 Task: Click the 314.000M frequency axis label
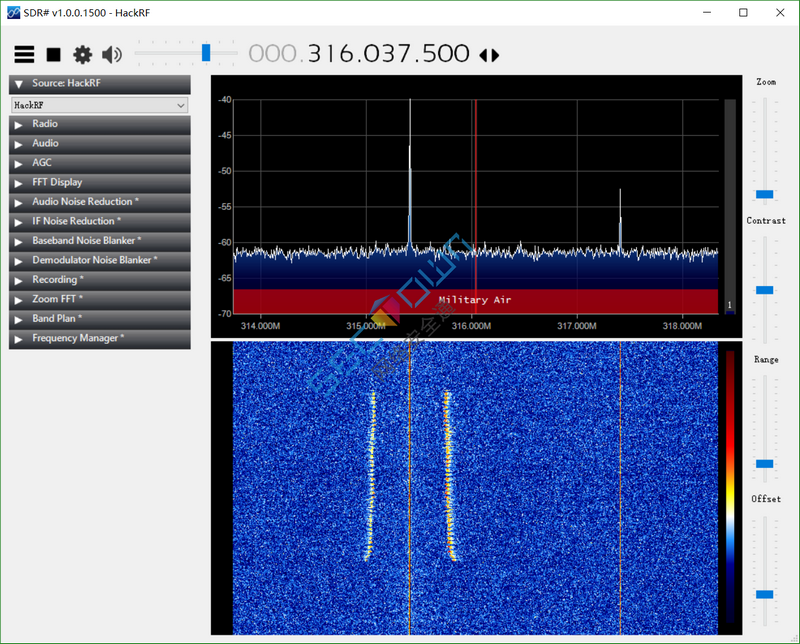[260, 326]
